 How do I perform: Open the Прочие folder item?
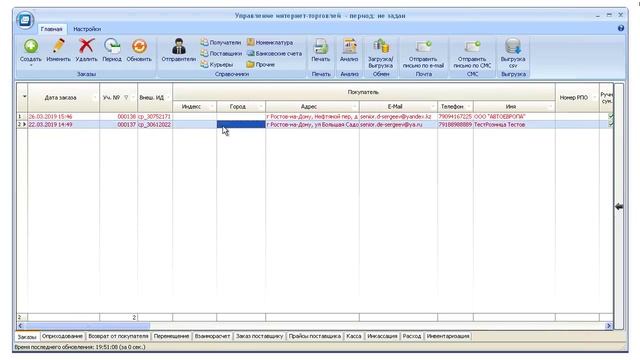[260, 64]
